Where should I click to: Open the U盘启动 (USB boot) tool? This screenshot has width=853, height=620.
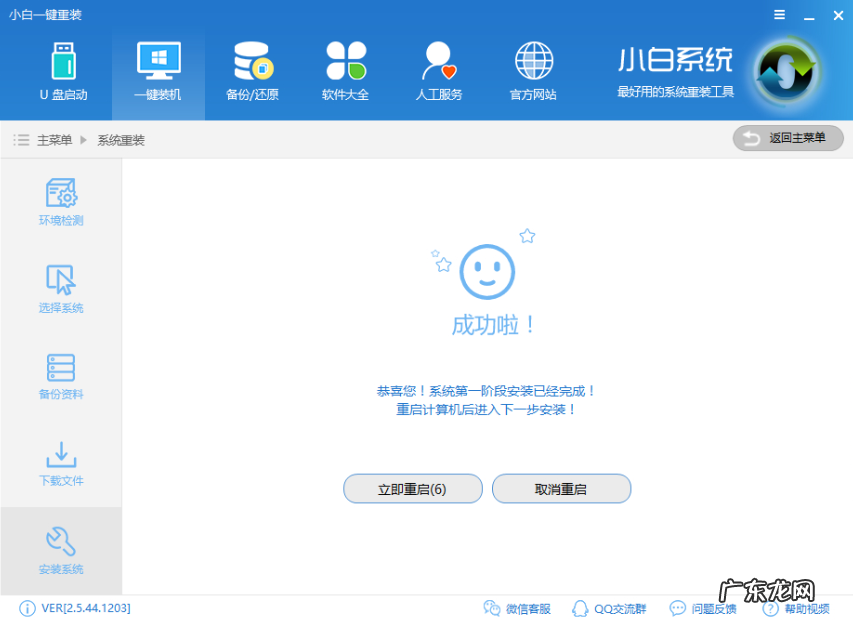[x=62, y=68]
